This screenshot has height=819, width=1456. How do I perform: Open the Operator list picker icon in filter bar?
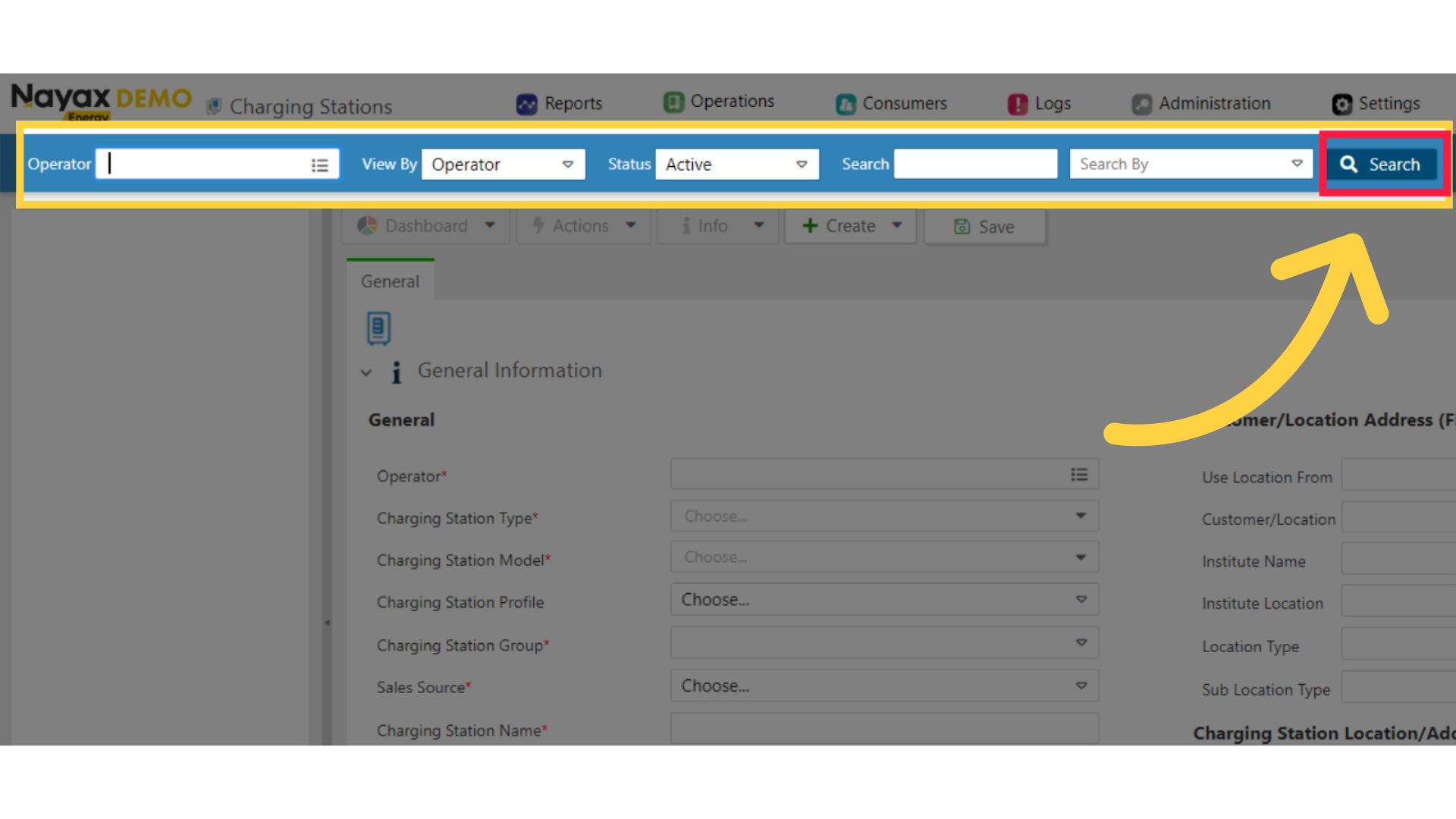pos(320,165)
